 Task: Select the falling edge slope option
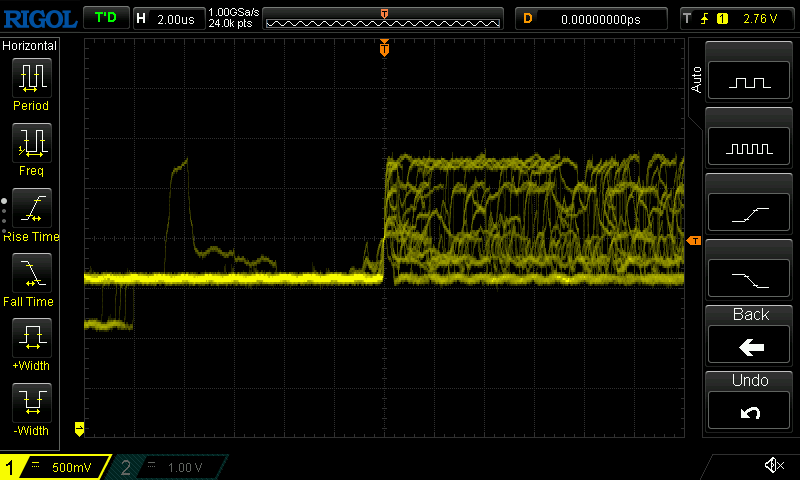pos(750,279)
